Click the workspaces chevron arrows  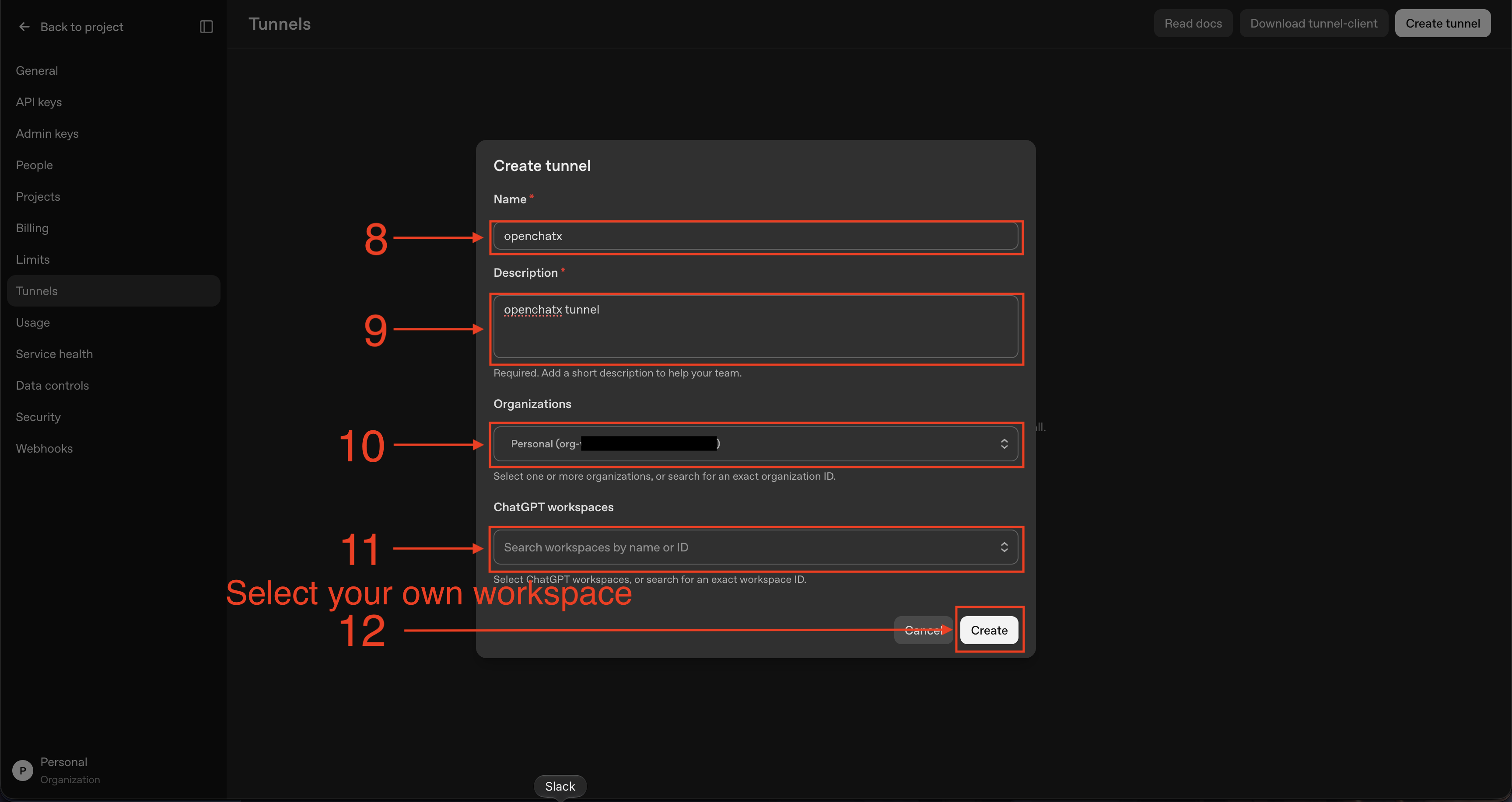coord(1004,547)
